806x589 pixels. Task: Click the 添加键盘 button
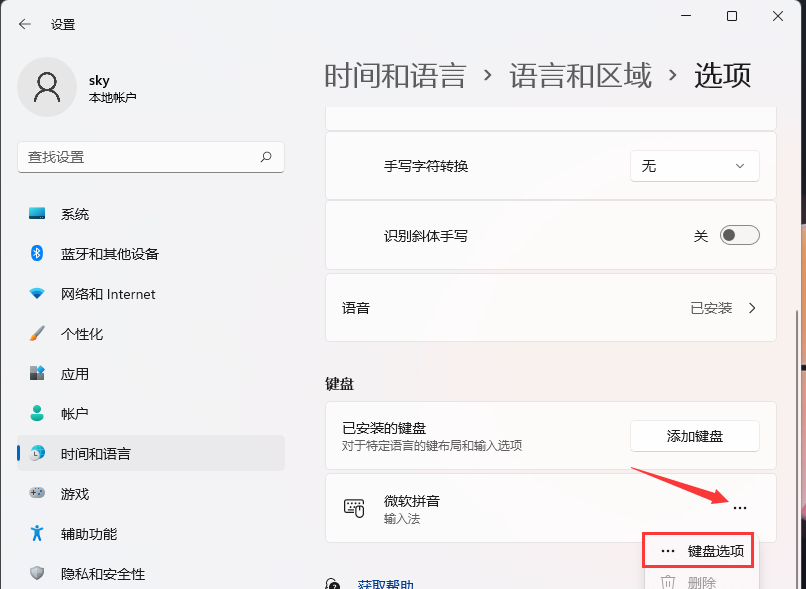point(694,436)
